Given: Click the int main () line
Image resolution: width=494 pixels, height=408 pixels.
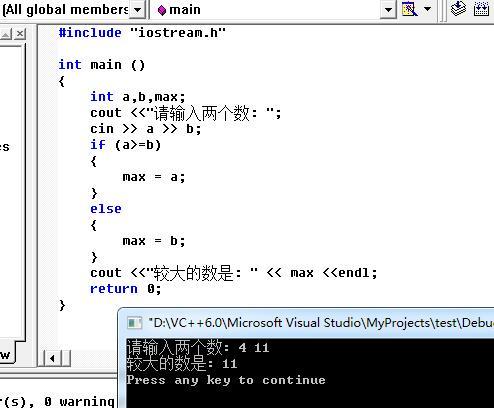Looking at the screenshot, I should (102, 65).
